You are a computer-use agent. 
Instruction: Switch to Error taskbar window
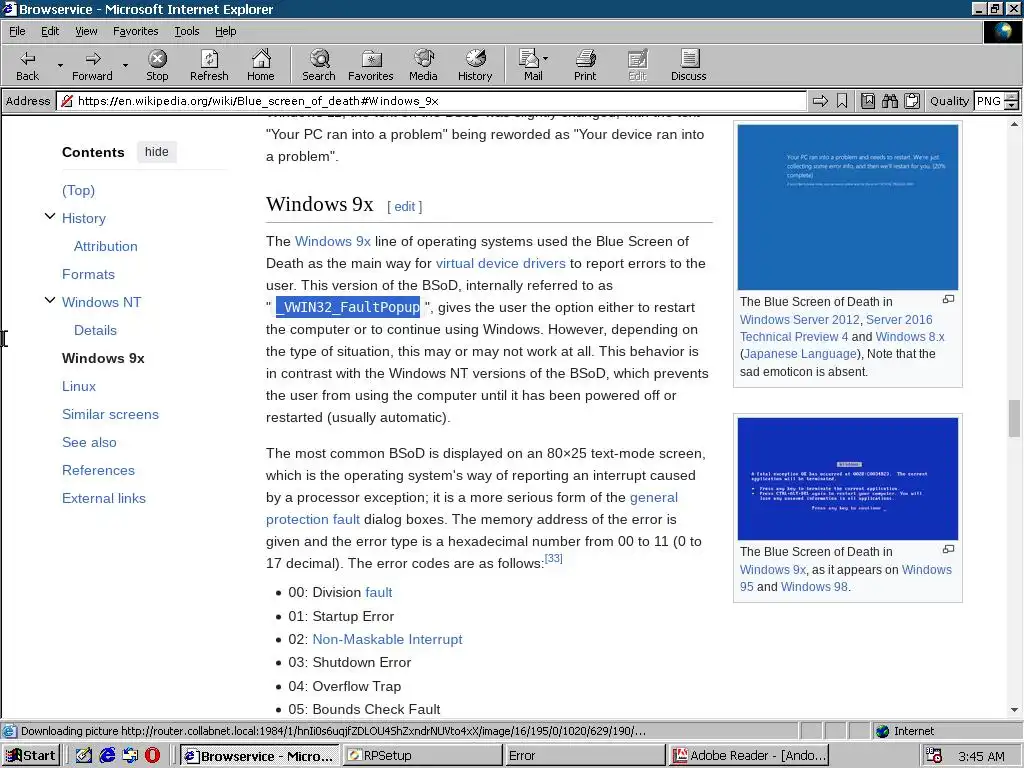(x=584, y=756)
